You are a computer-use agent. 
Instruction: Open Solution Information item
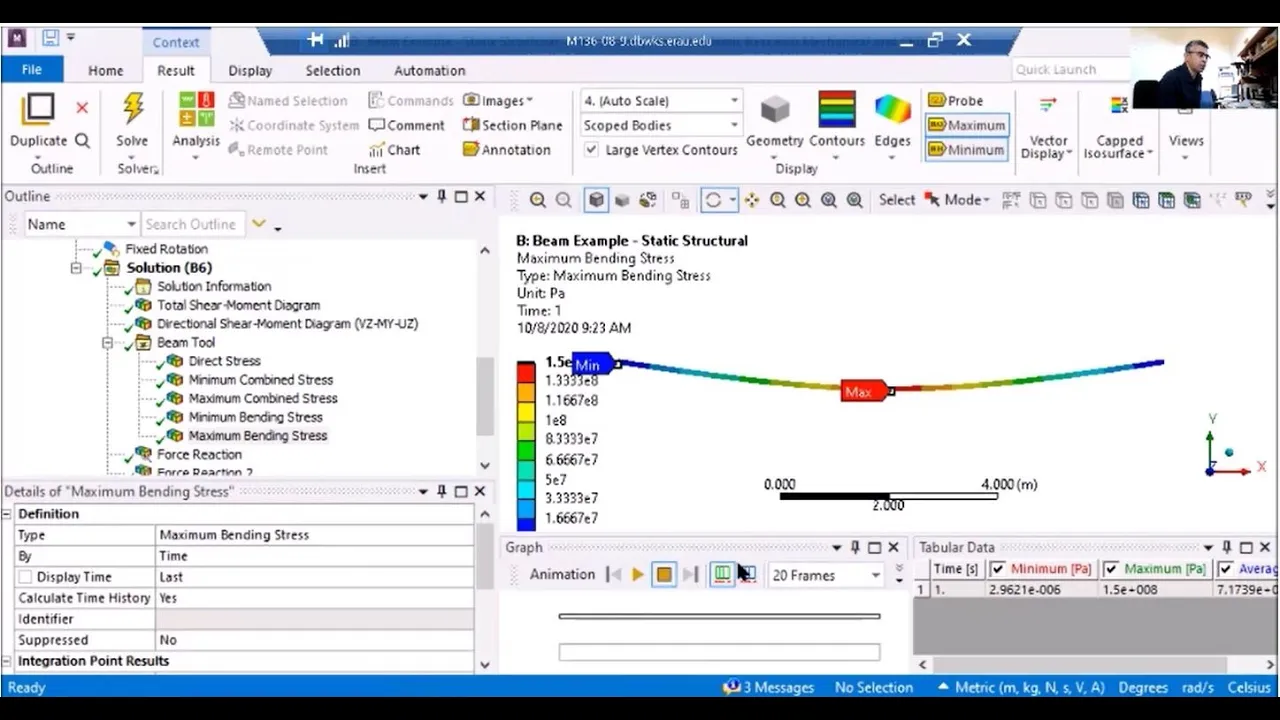click(x=213, y=286)
